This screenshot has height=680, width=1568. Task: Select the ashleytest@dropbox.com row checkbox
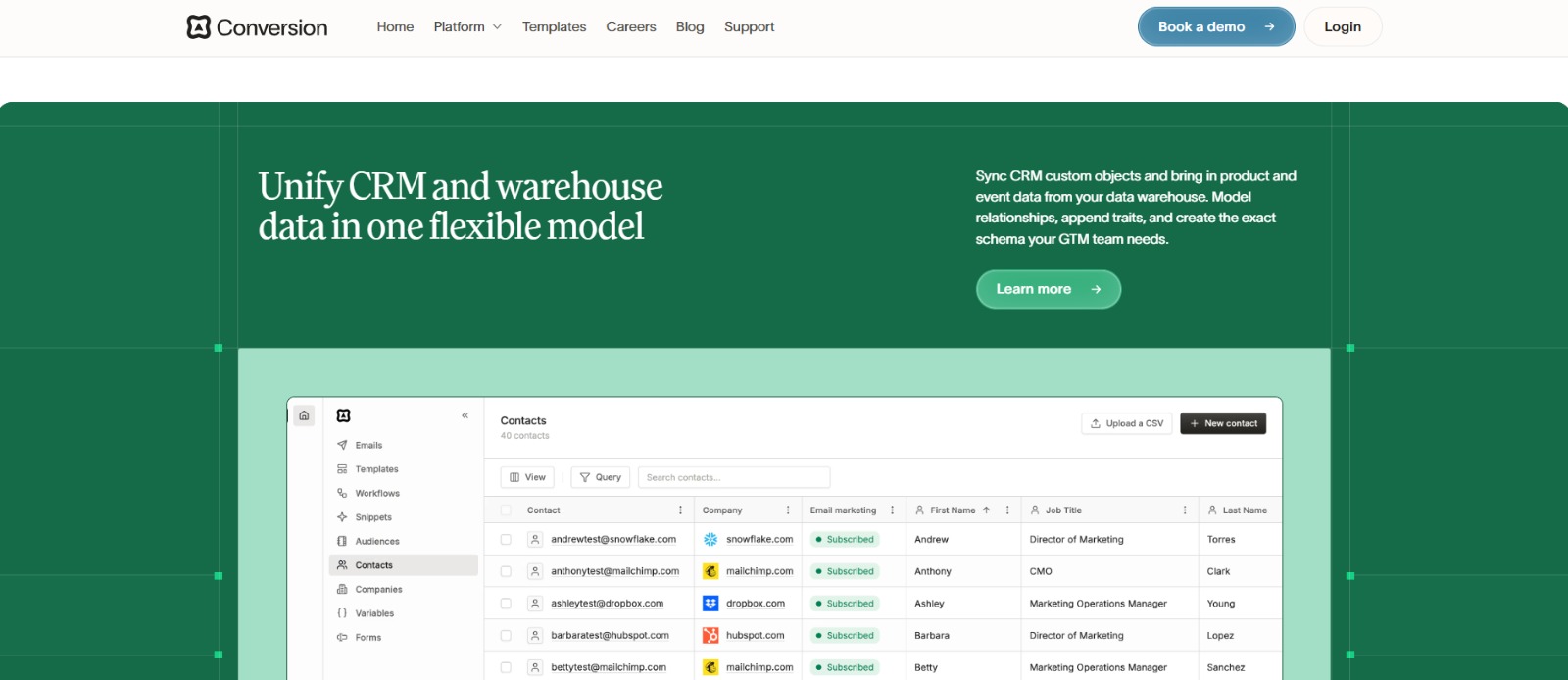point(506,604)
